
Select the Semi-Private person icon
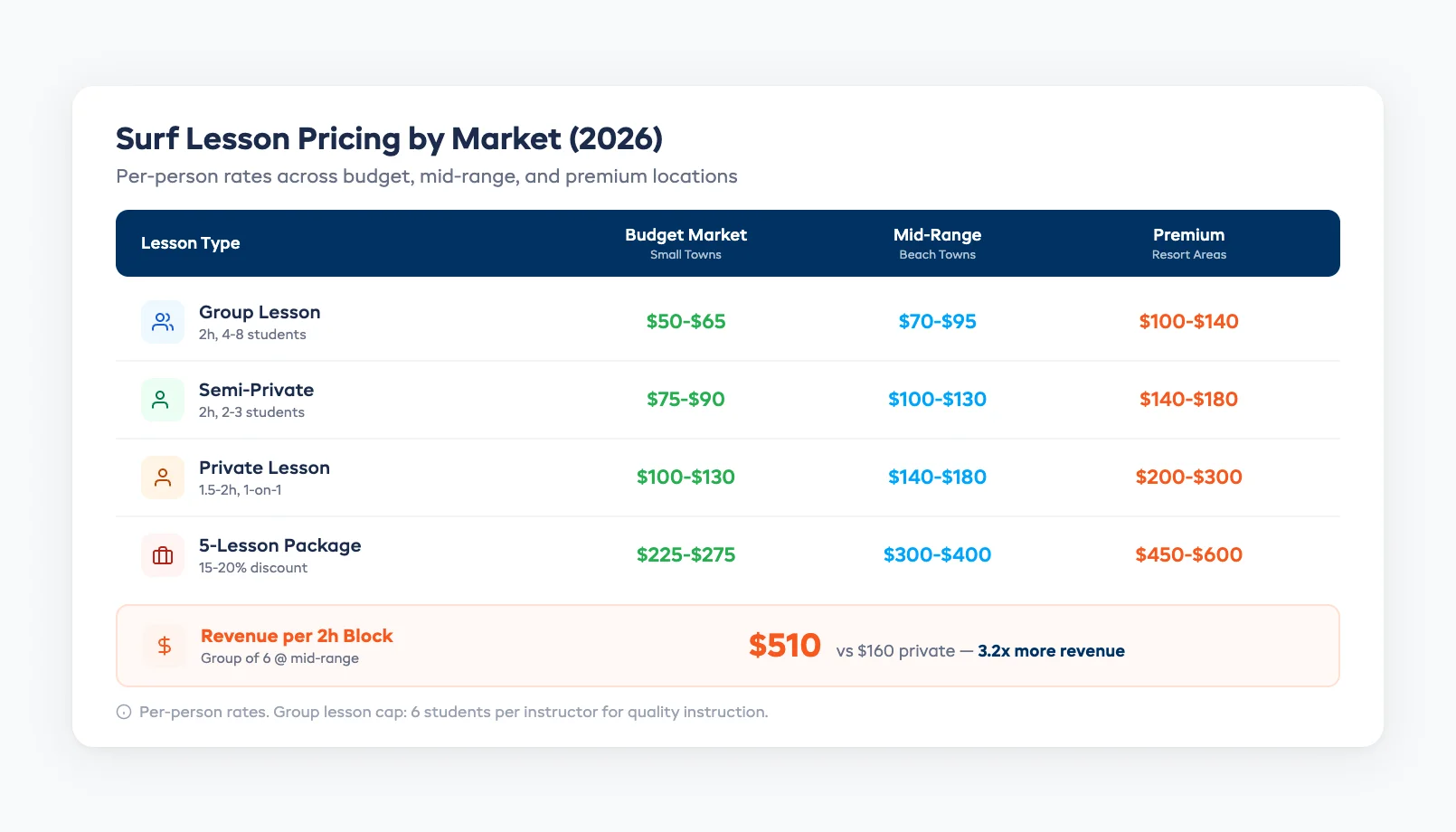[162, 399]
